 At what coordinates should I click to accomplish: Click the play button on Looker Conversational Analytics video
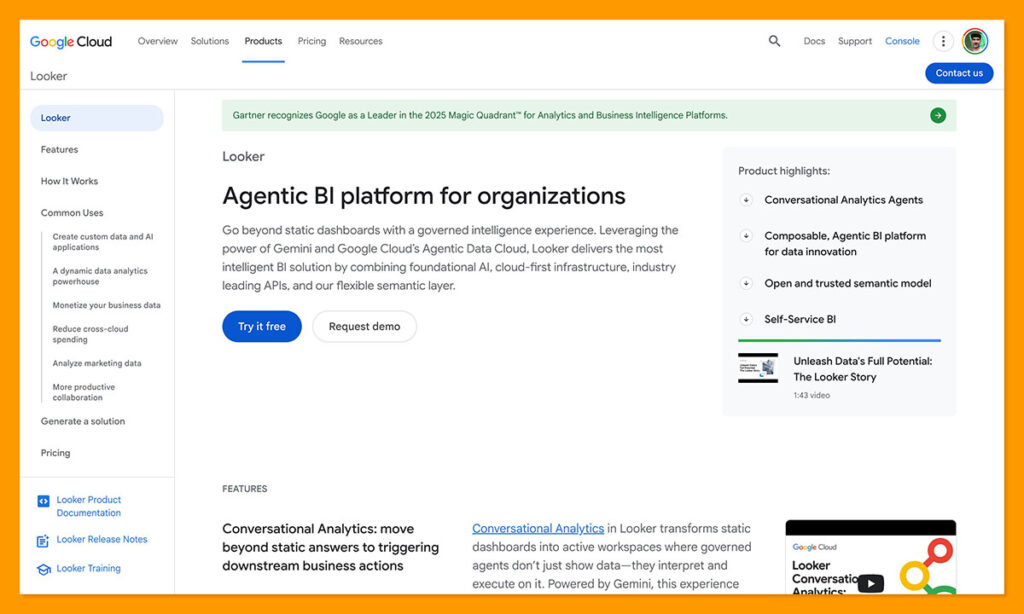871,583
